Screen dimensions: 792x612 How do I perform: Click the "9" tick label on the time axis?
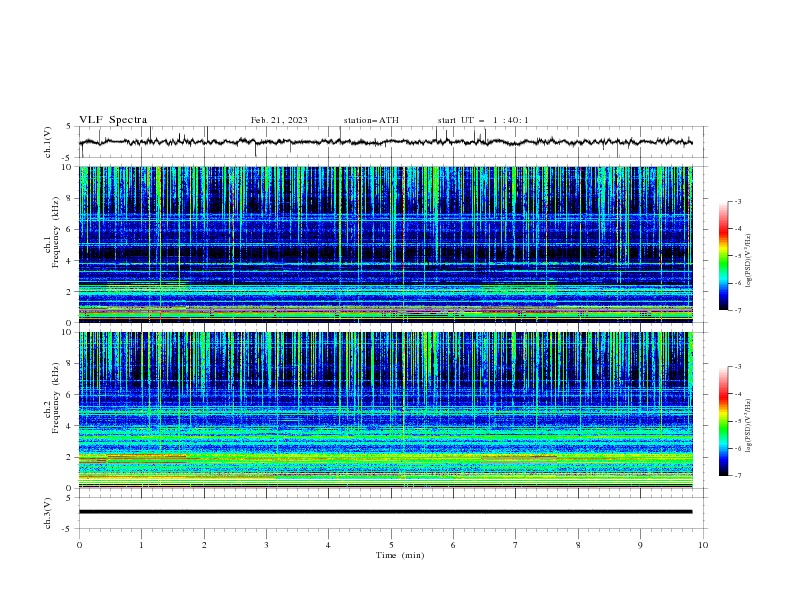(x=640, y=545)
